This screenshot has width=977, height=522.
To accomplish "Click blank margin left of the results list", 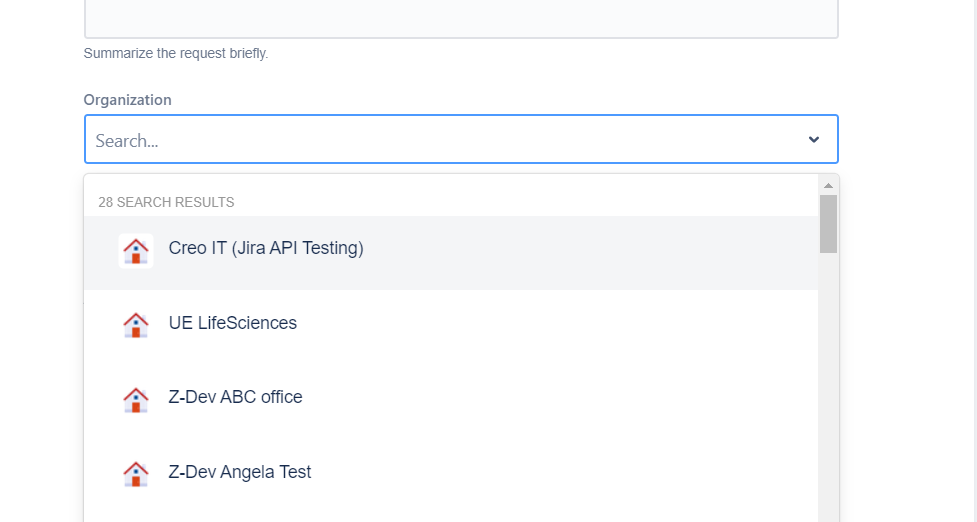I will pos(40,350).
